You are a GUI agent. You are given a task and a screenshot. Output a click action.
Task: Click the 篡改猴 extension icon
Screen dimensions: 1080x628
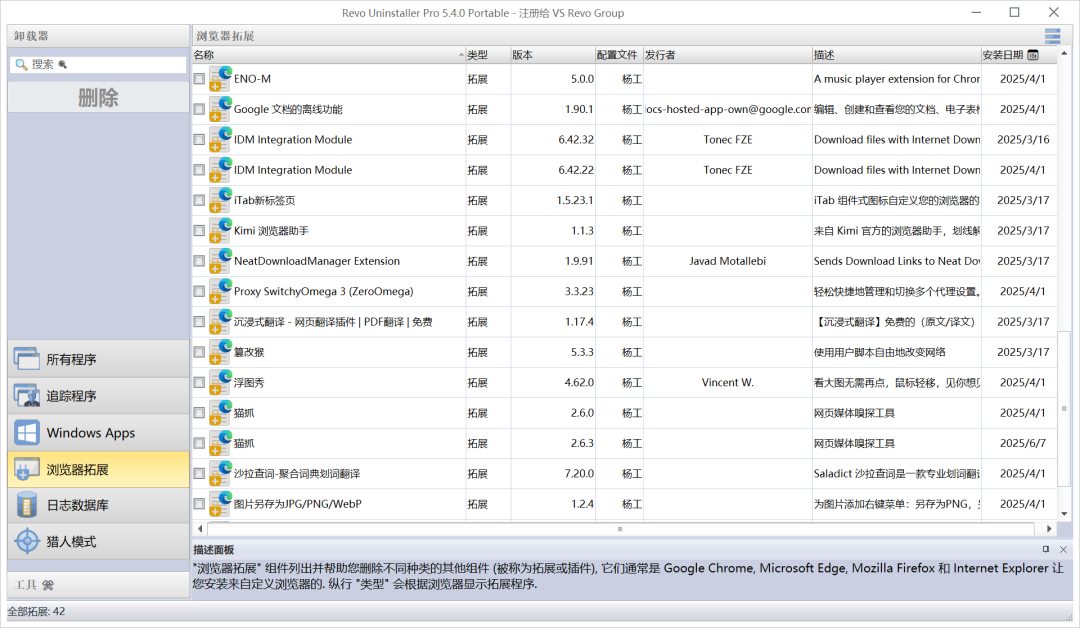coord(220,351)
